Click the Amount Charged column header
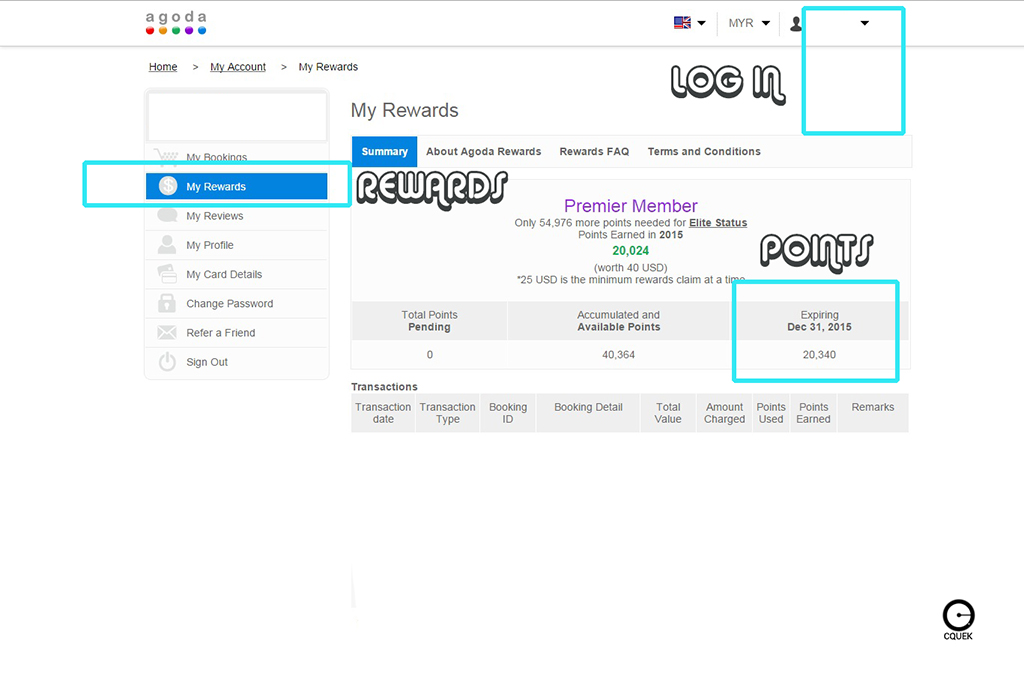This screenshot has height=679, width=1024. pos(724,413)
